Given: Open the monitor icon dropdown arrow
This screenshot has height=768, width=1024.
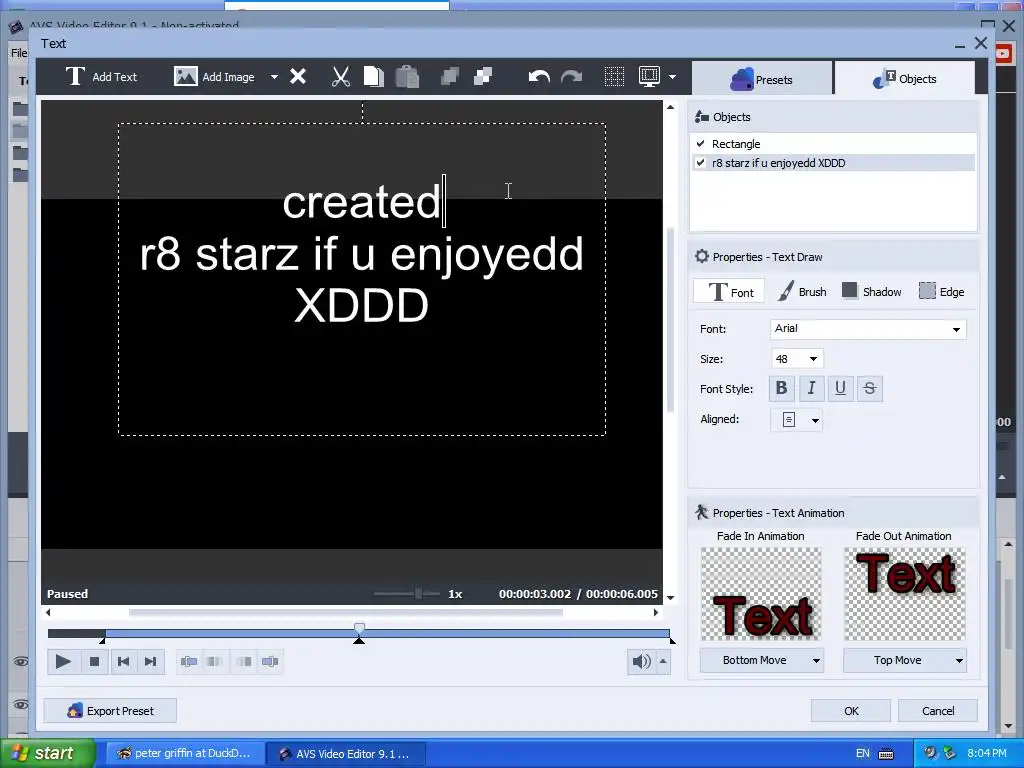Looking at the screenshot, I should pyautogui.click(x=673, y=77).
